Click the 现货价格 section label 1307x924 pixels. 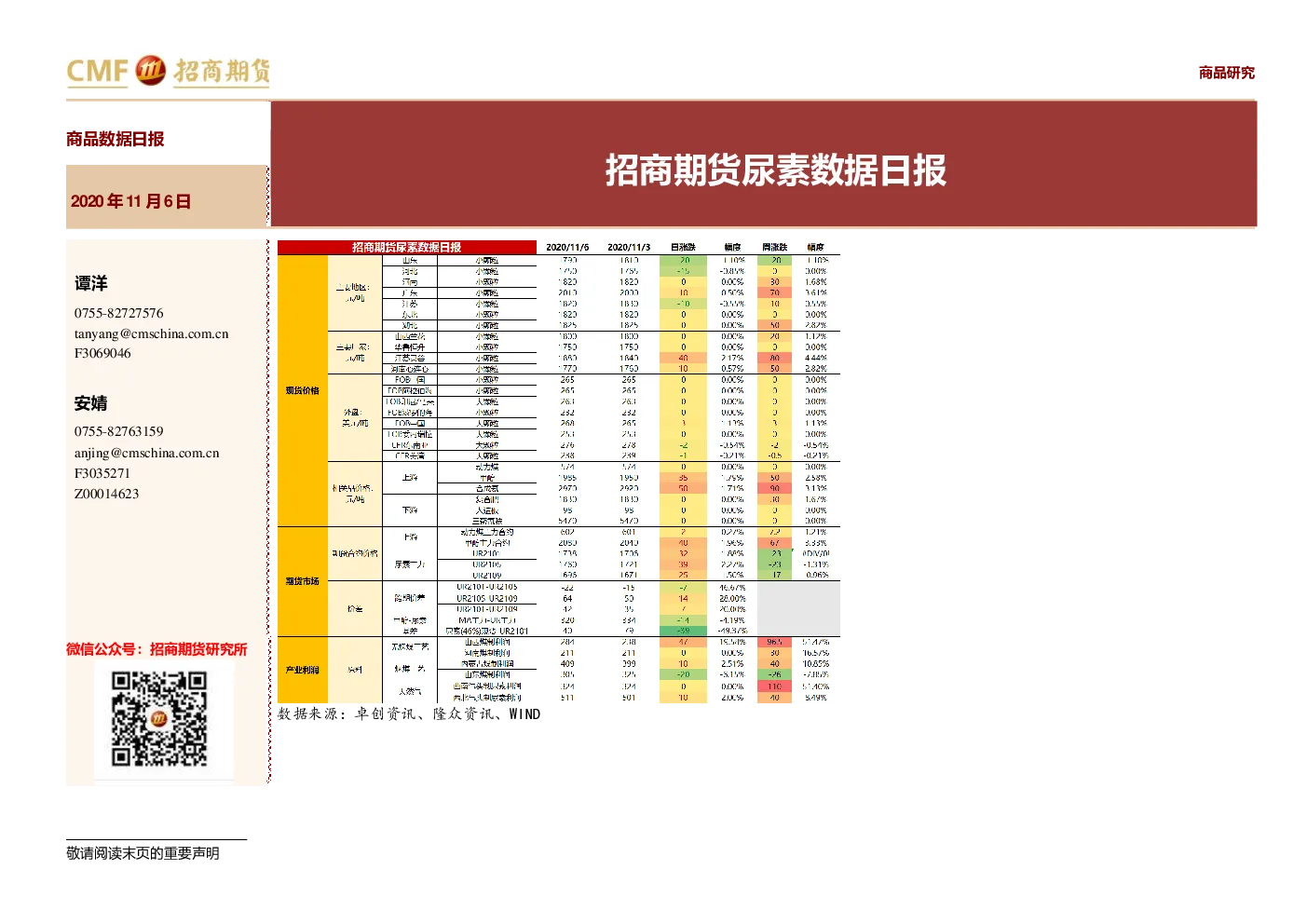tap(303, 390)
